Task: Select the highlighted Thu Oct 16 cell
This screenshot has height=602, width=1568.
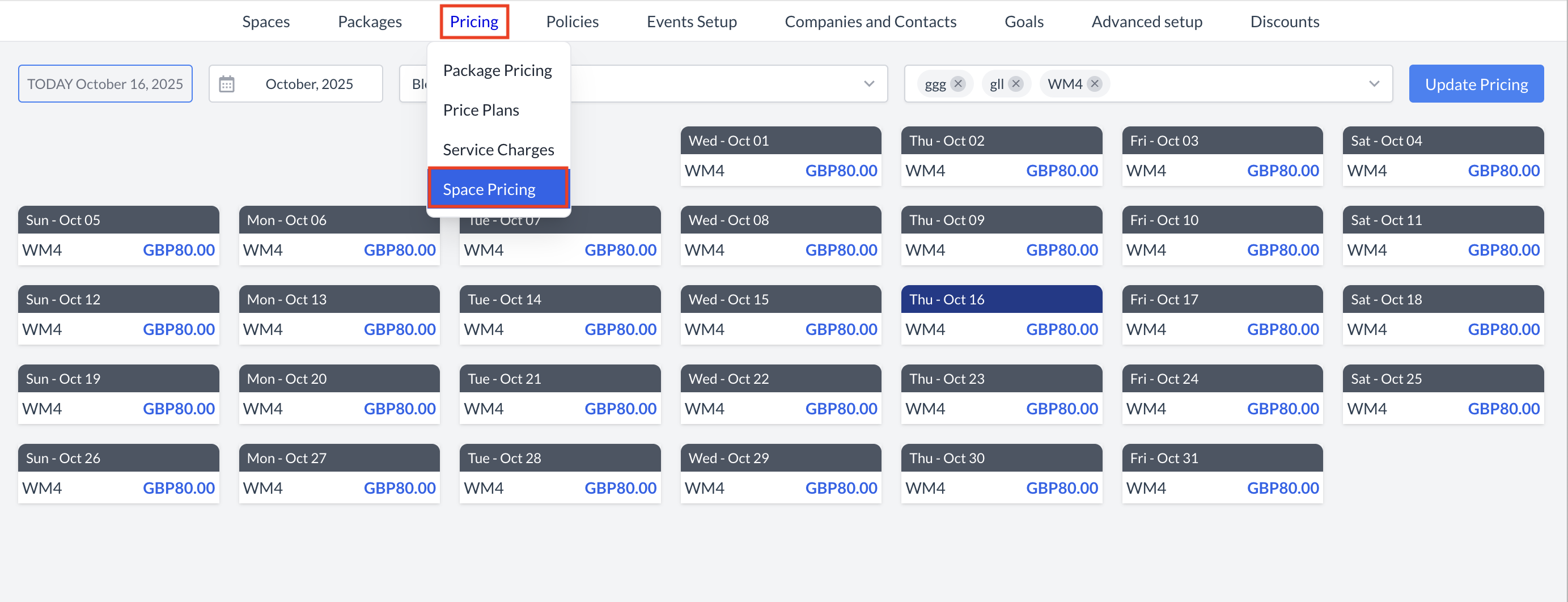Action: pyautogui.click(x=1001, y=299)
